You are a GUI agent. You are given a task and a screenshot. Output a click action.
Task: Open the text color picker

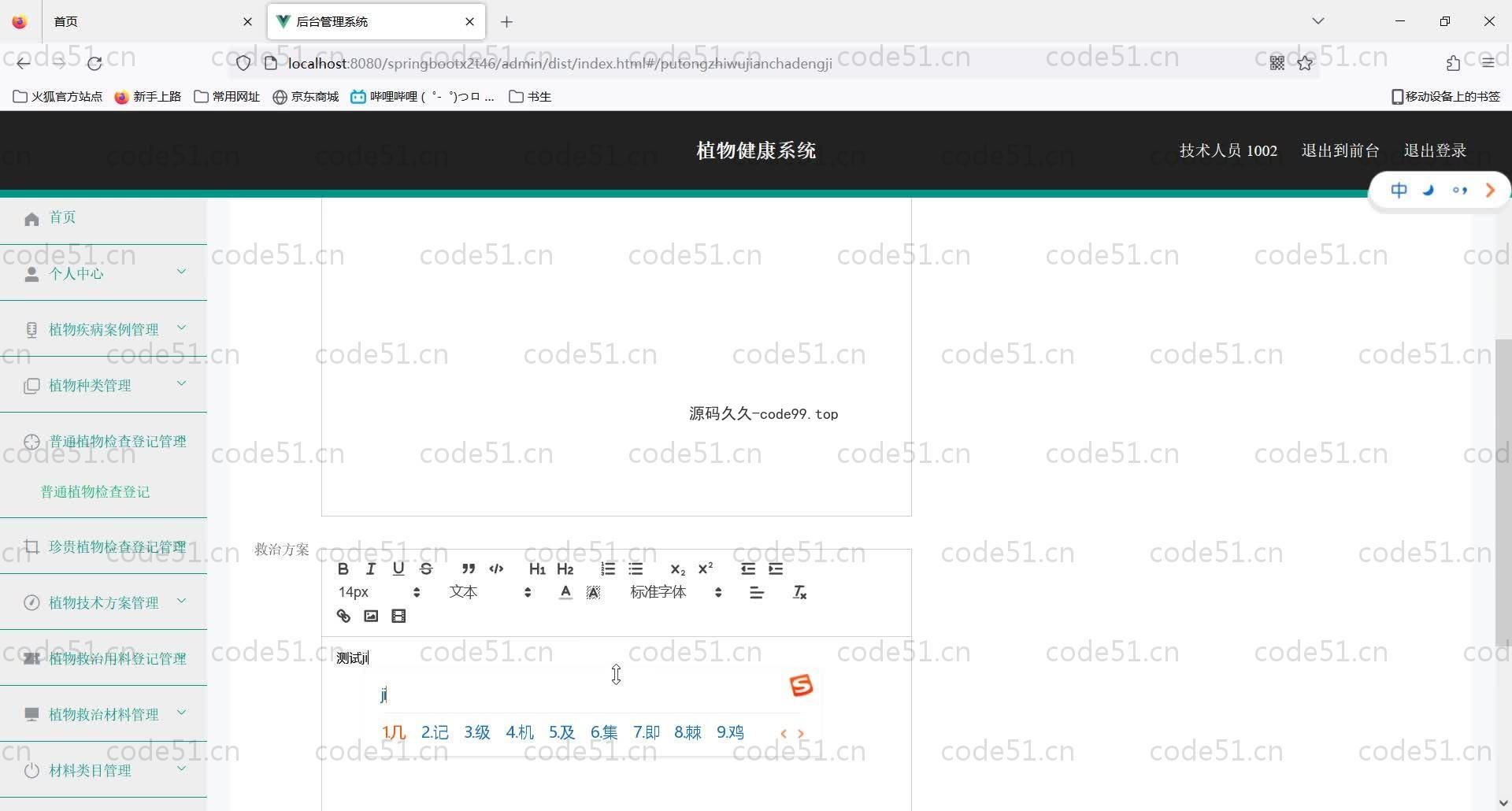point(565,592)
